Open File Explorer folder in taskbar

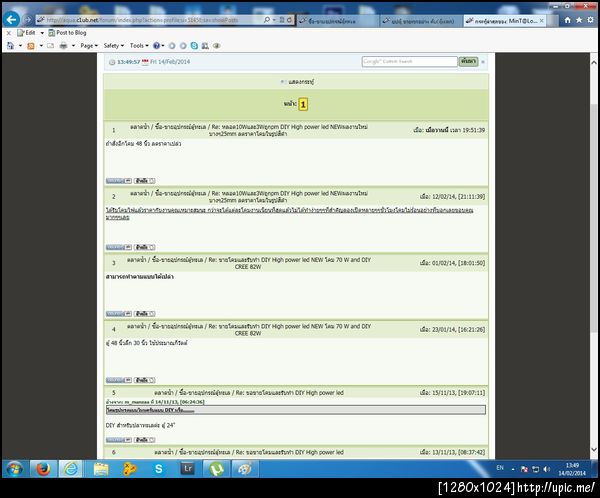[101, 469]
